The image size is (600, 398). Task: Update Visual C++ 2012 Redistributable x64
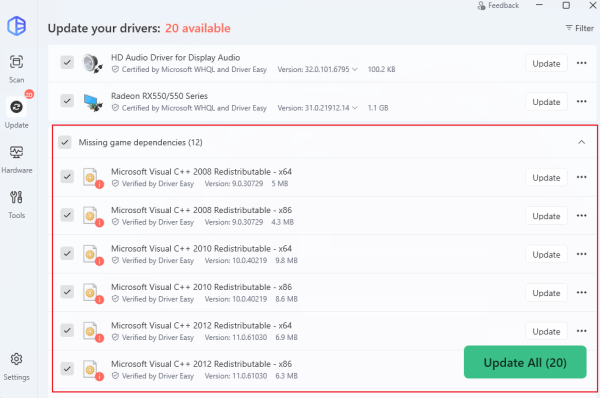(546, 331)
